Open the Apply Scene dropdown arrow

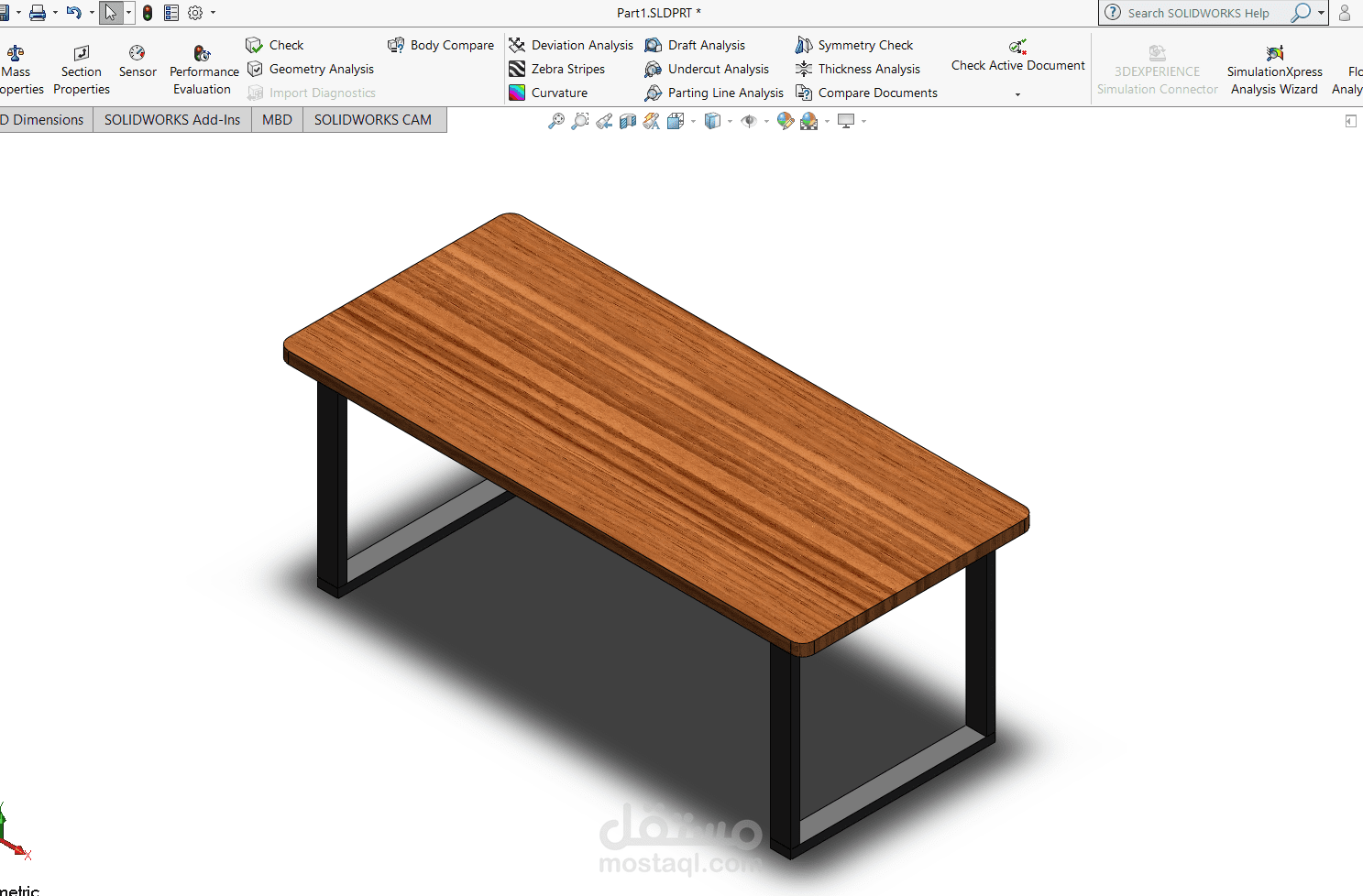click(x=827, y=121)
